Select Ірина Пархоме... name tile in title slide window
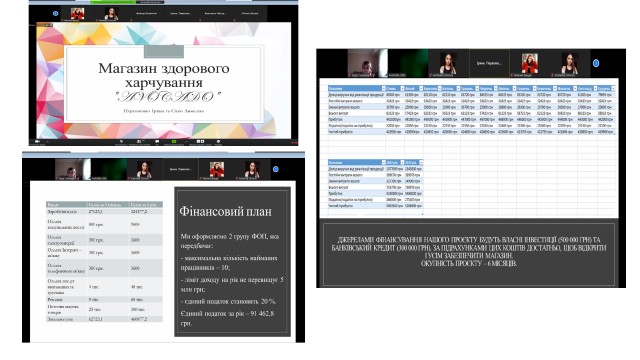This screenshot has width=640, height=360. pyautogui.click(x=180, y=13)
